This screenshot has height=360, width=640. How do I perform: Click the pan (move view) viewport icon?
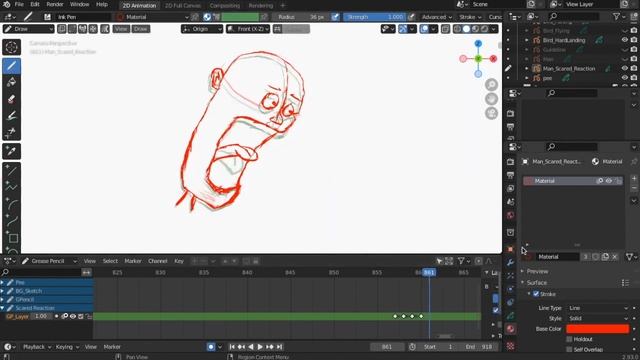point(491,99)
